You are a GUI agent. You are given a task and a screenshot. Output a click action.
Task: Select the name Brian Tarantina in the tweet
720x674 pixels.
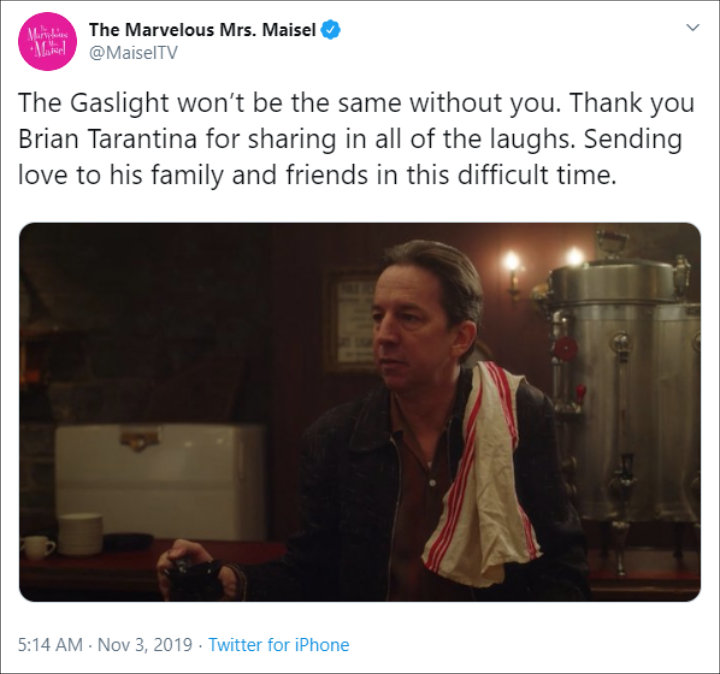(108, 139)
